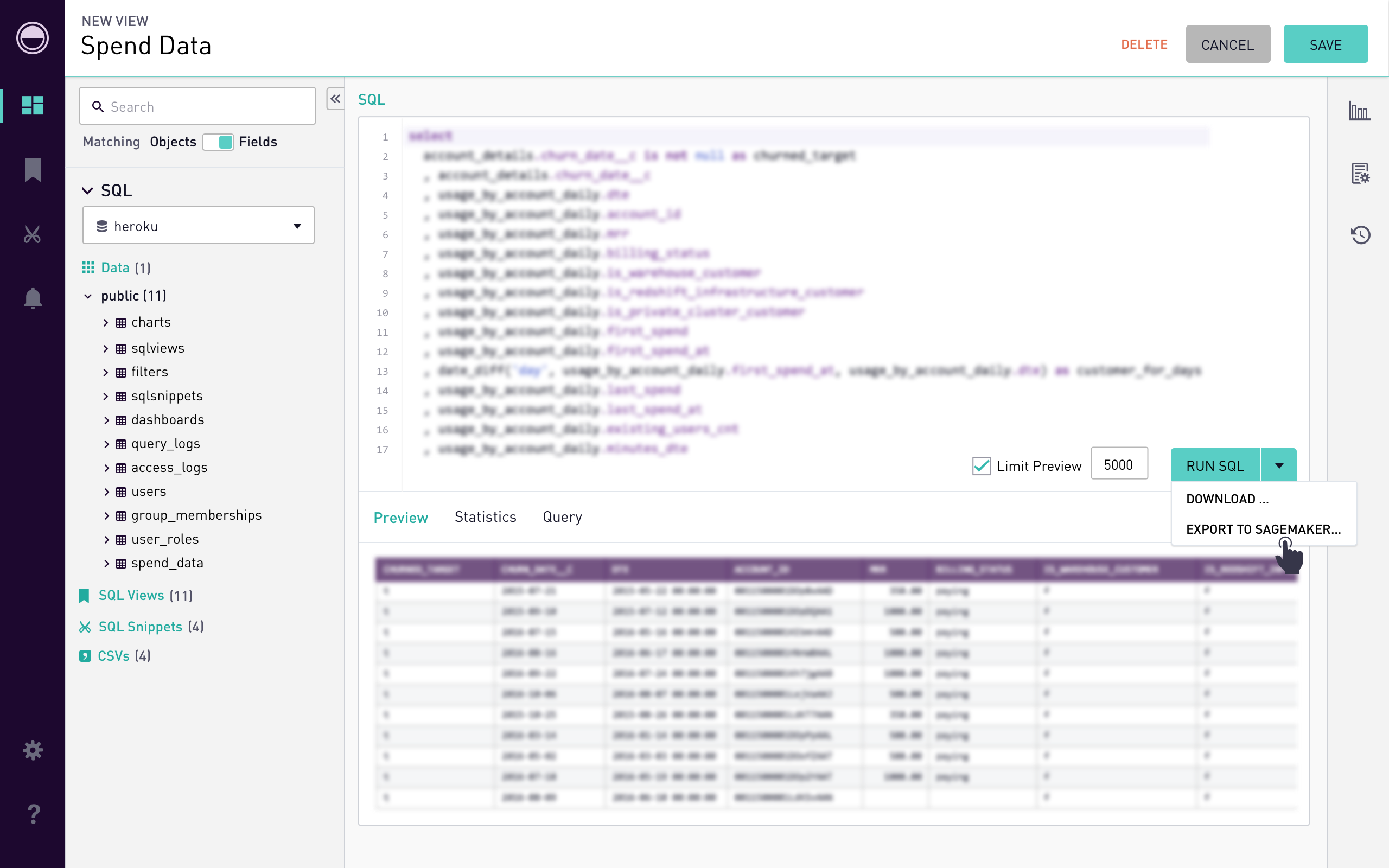Select the access_logs table name

pos(169,467)
